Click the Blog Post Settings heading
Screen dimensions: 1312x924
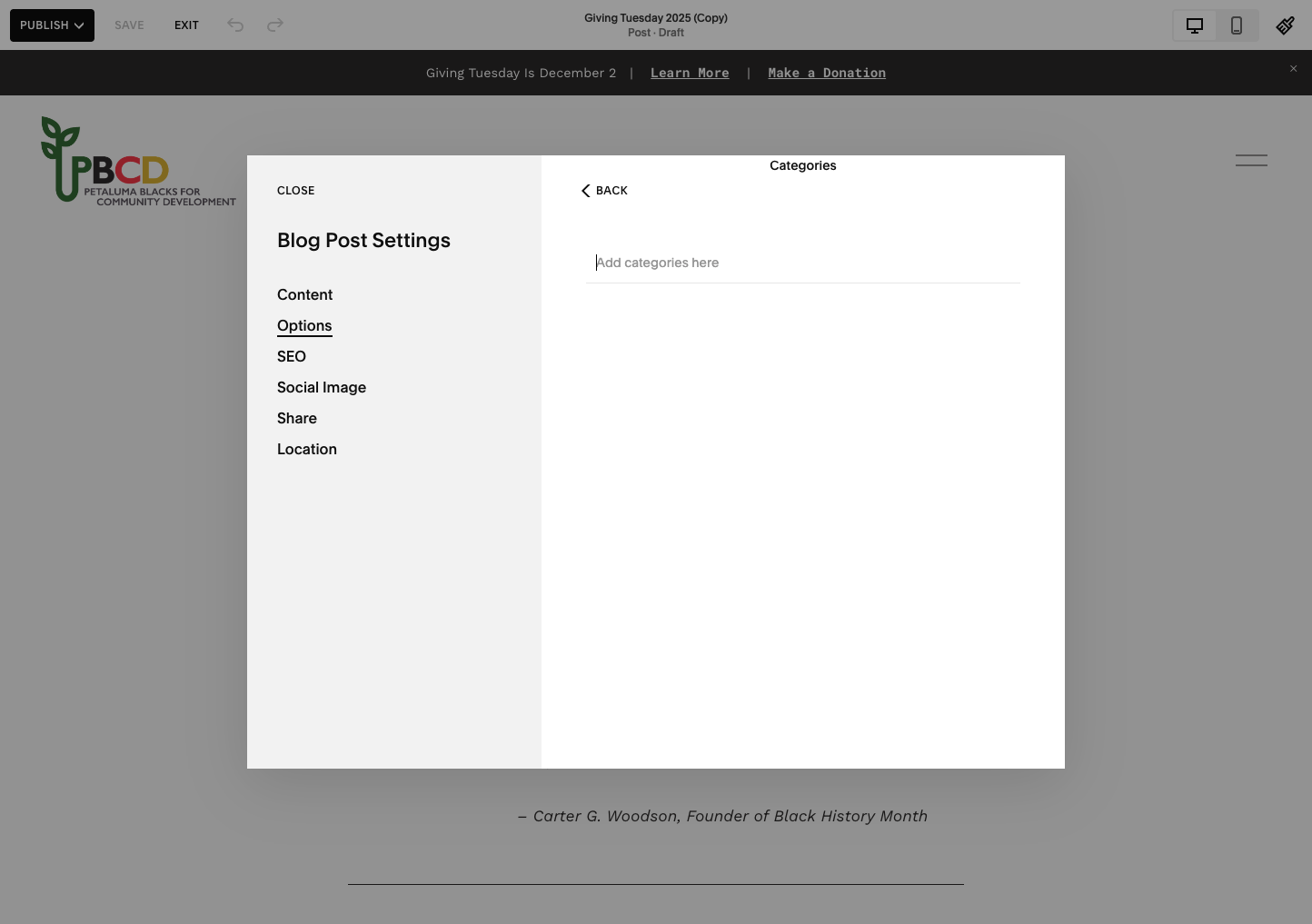[x=363, y=241]
